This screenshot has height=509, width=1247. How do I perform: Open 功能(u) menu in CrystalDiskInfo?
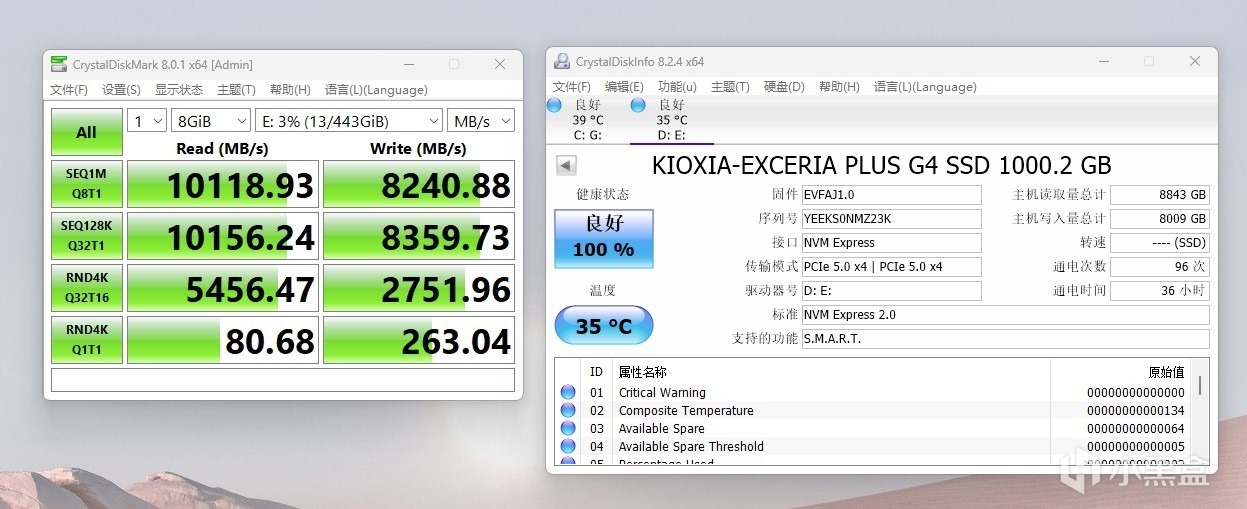pos(677,87)
